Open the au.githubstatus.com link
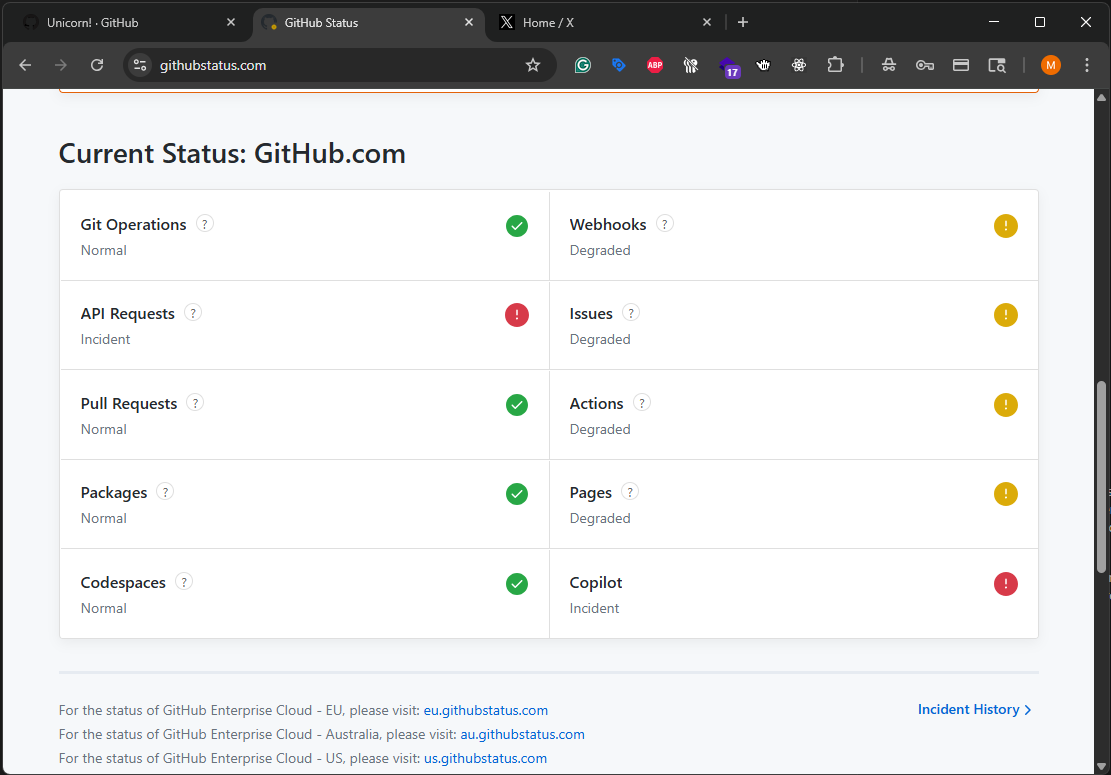 pyautogui.click(x=522, y=734)
